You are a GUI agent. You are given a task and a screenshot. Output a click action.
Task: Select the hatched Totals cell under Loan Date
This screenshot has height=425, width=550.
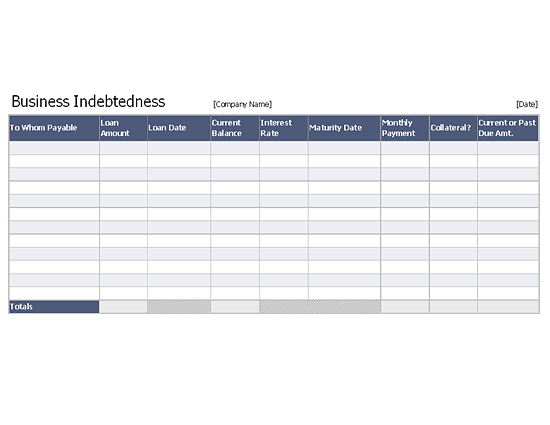179,307
